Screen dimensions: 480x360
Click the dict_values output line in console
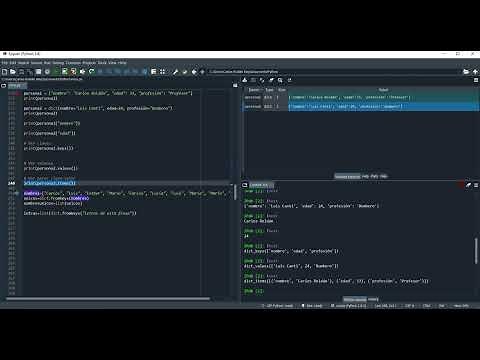pyautogui.click(x=291, y=266)
